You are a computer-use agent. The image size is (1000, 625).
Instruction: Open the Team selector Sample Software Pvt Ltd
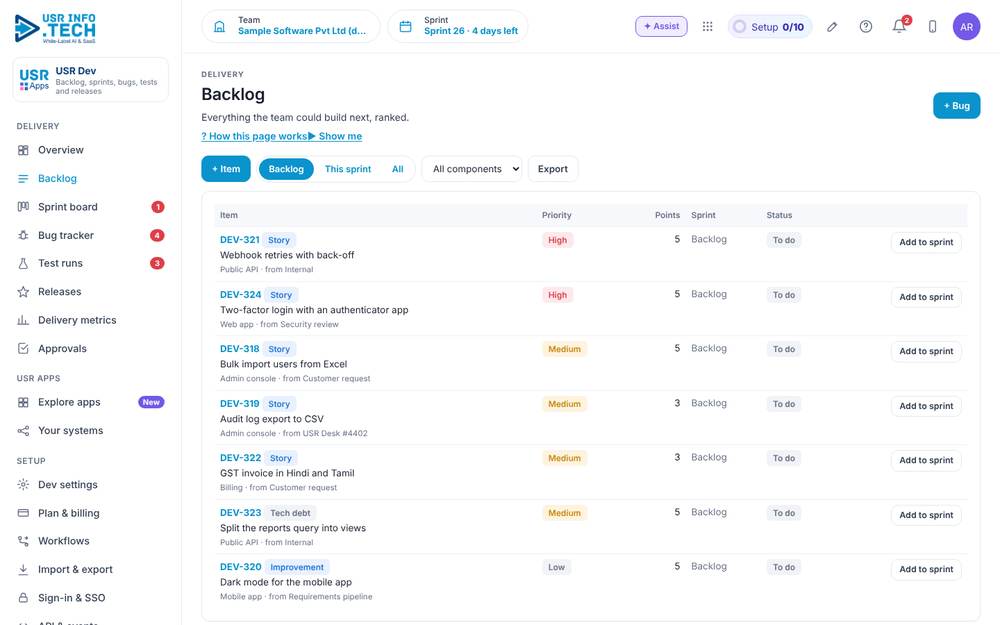[291, 26]
